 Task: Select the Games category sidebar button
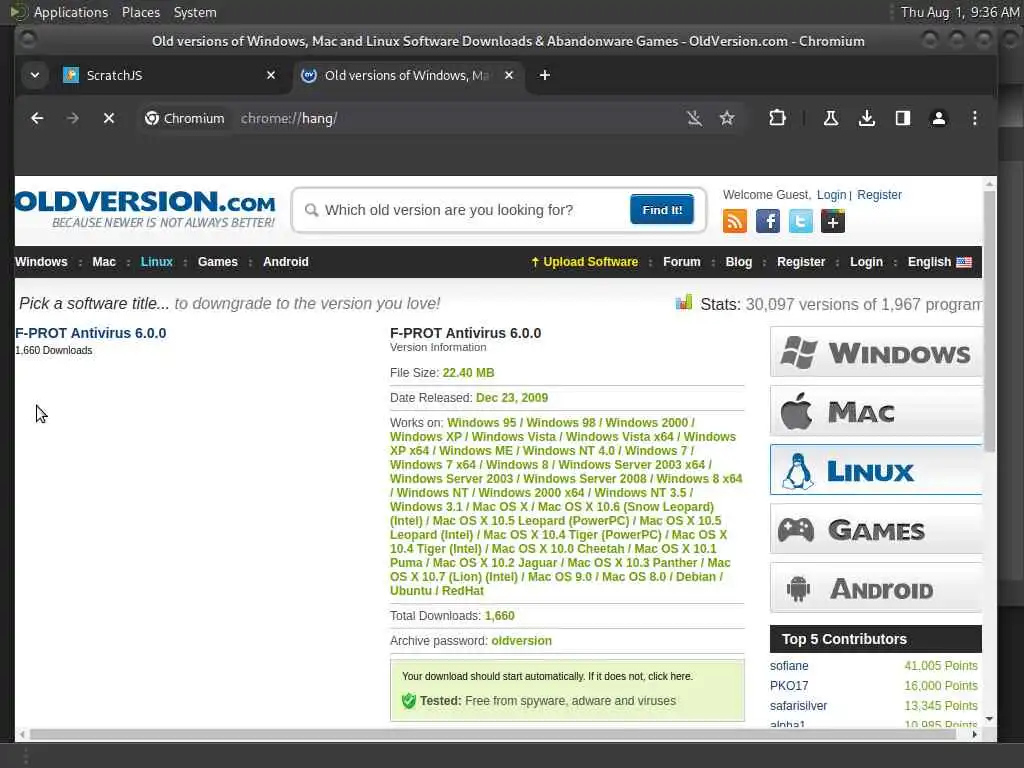tap(876, 528)
